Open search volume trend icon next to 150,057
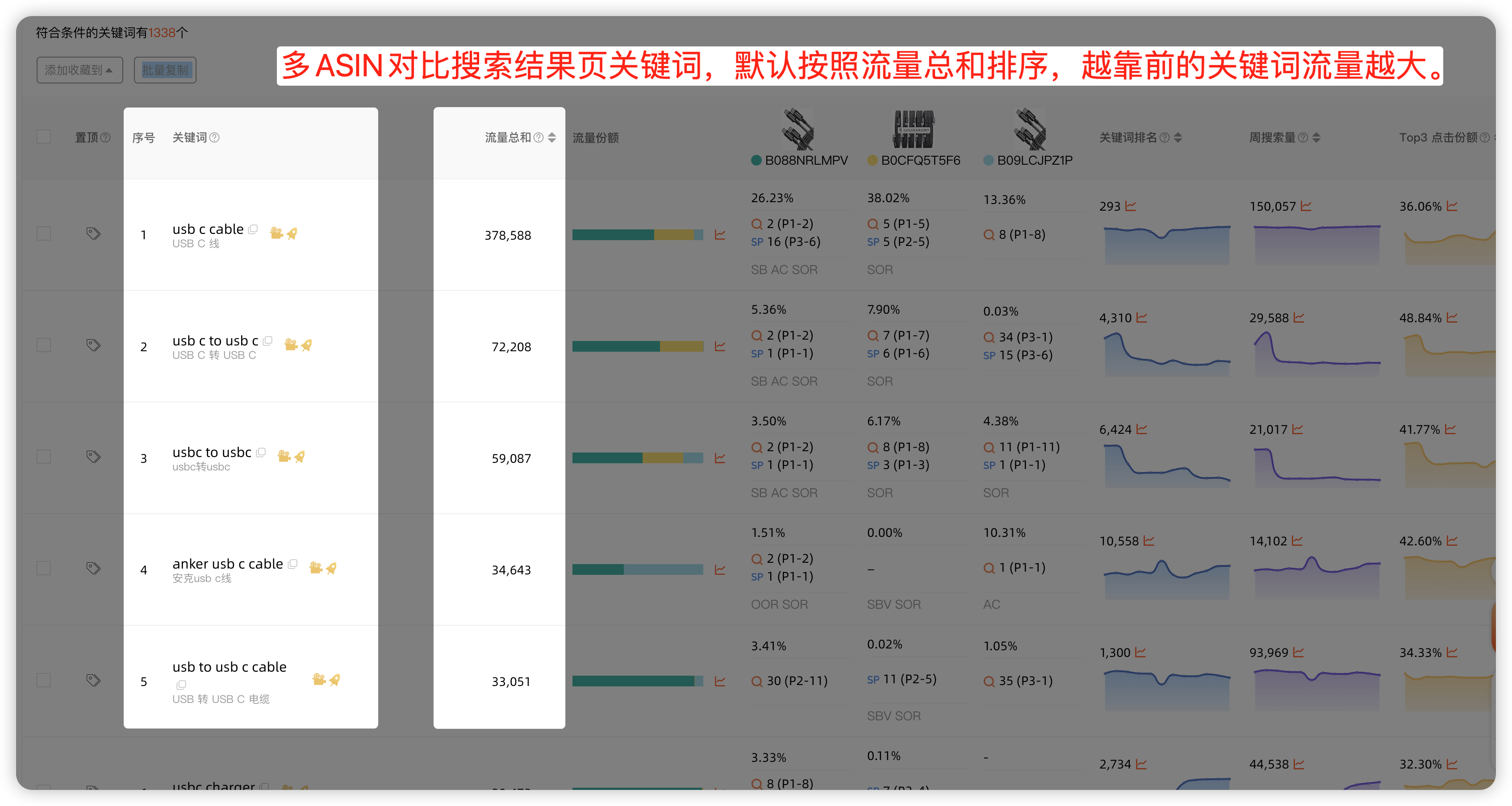 point(1306,206)
